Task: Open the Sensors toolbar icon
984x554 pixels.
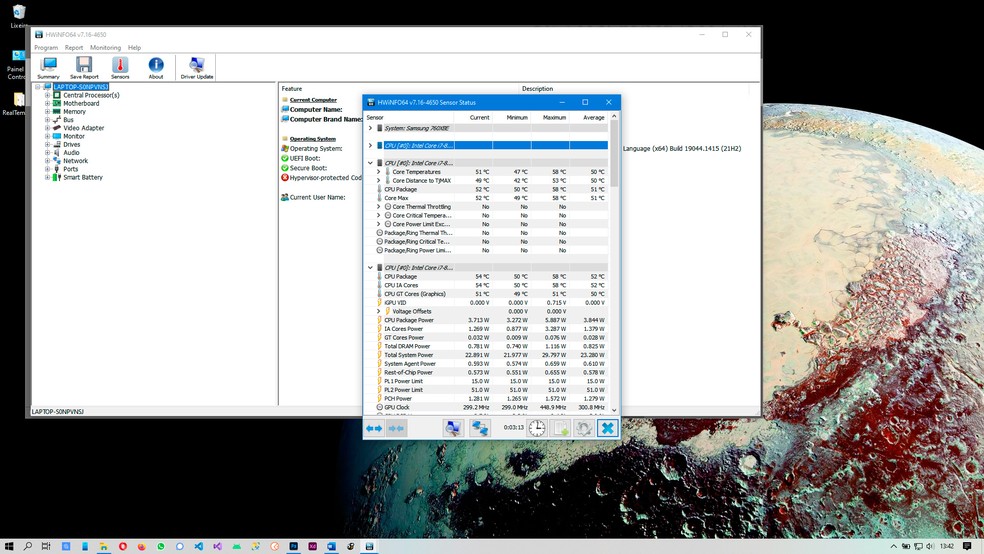Action: coord(120,67)
